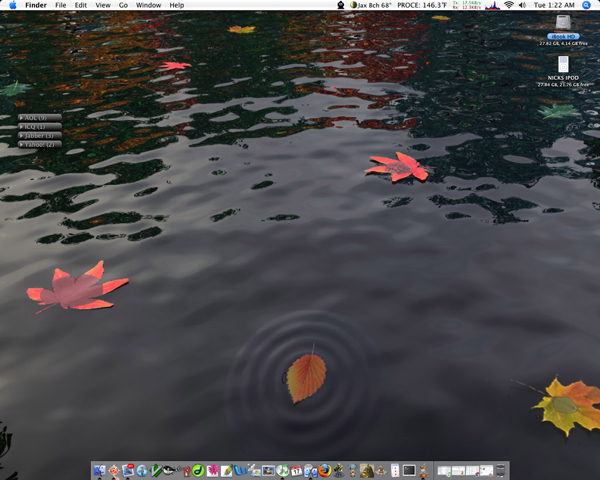Restore the fourth minimized window in Dock
Screen dimensions: 600x480
pos(487,470)
